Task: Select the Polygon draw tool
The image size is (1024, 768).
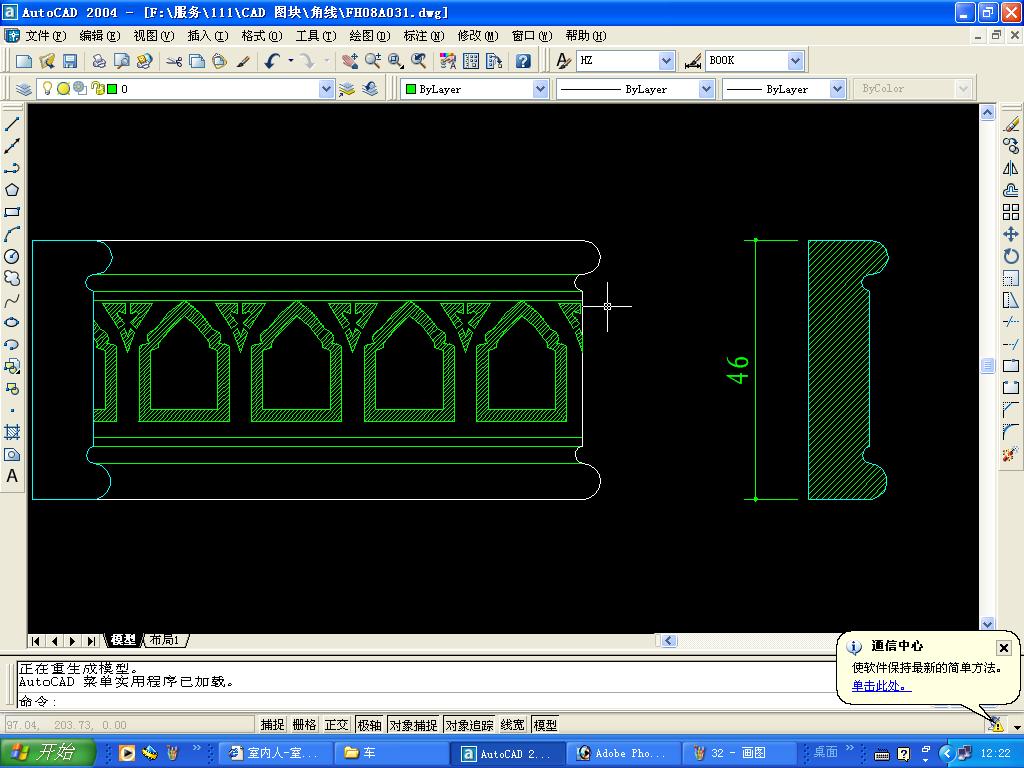Action: pyautogui.click(x=12, y=190)
